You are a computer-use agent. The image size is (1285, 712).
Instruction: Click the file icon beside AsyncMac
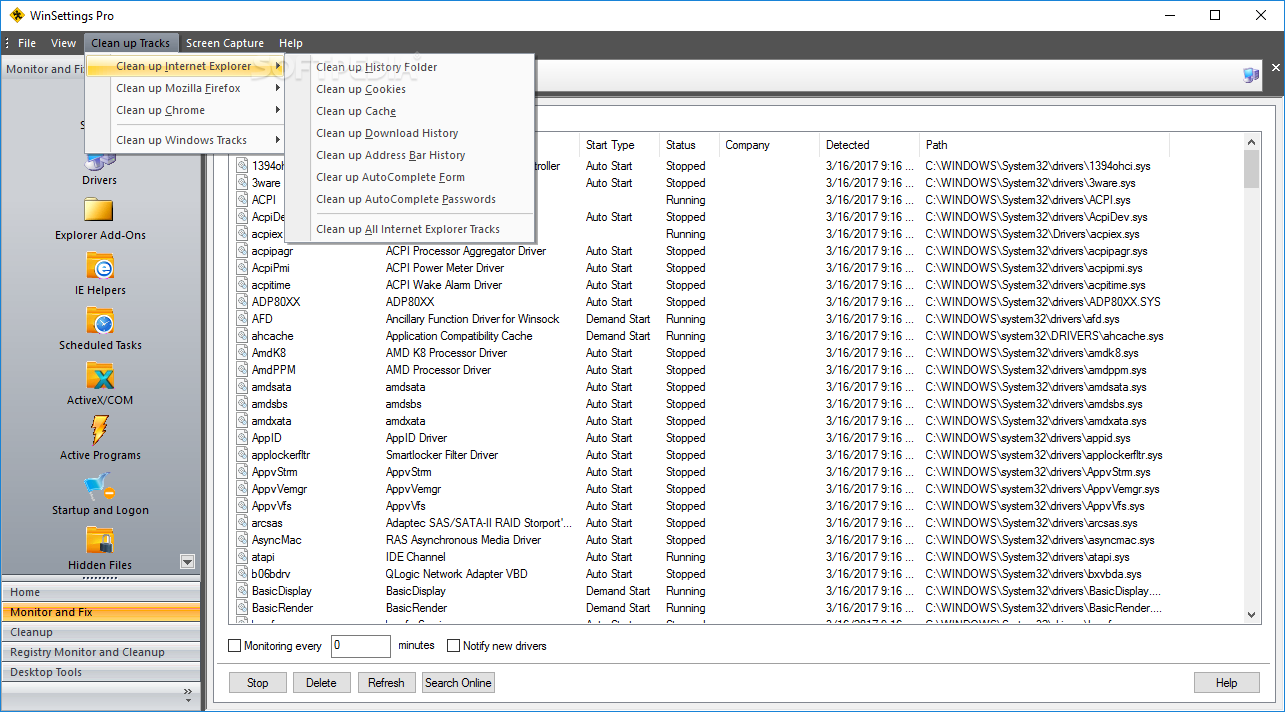(242, 540)
